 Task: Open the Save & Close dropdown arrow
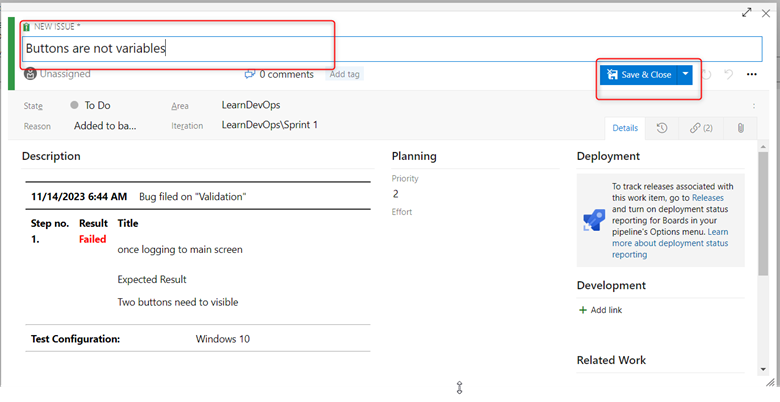point(685,75)
